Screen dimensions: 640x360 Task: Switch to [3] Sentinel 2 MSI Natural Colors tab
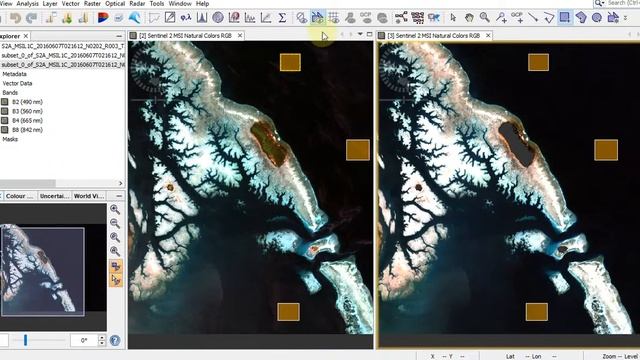[433, 36]
